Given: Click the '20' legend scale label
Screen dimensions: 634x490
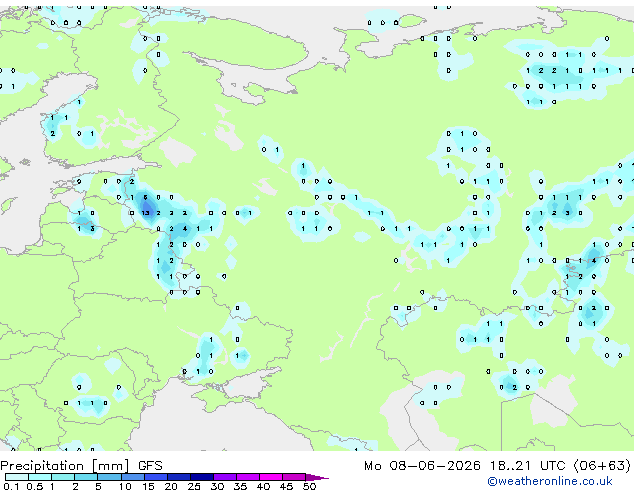Looking at the screenshot, I should click(171, 486).
